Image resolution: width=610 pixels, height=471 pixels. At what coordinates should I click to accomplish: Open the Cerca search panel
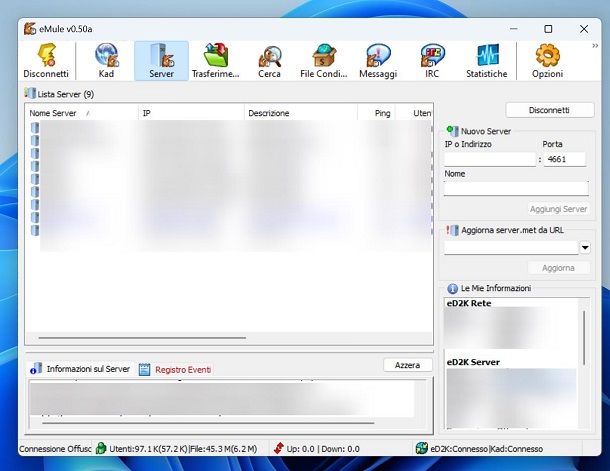[x=269, y=61]
